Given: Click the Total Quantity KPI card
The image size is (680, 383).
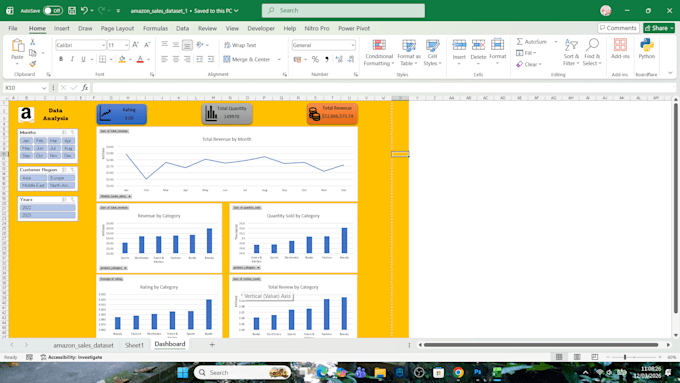Looking at the screenshot, I should point(227,114).
